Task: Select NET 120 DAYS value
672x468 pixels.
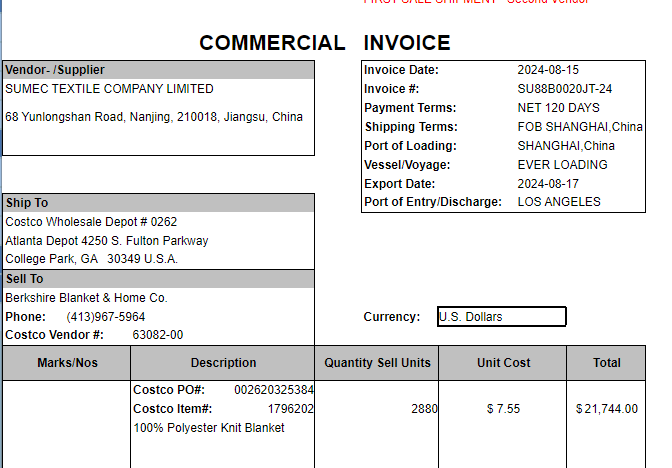Action: tap(558, 108)
